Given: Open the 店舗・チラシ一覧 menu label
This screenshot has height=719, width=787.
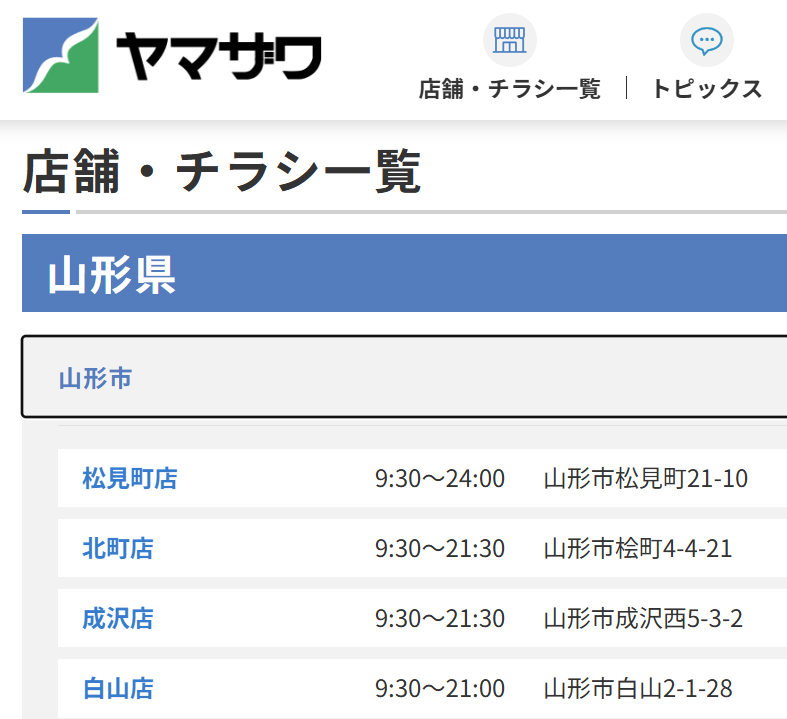Looking at the screenshot, I should [509, 89].
